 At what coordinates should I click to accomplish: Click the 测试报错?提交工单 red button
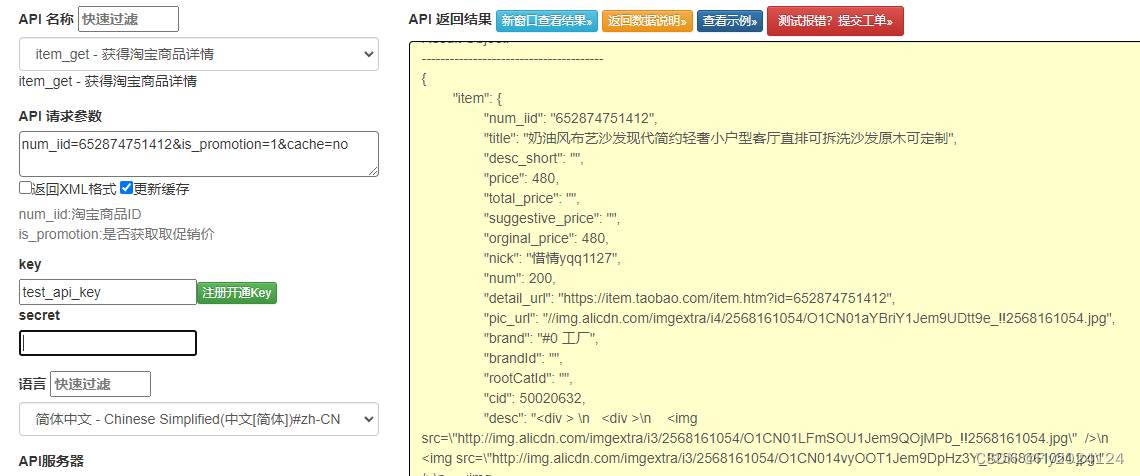[835, 21]
